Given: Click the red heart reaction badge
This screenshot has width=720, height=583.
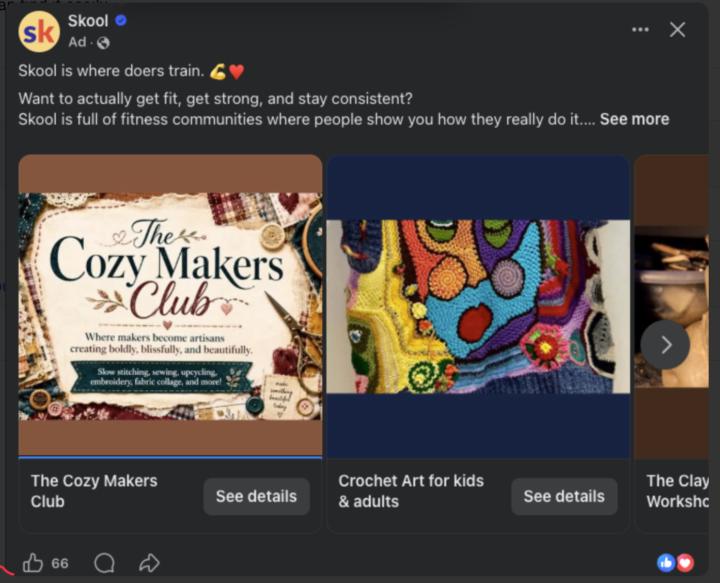Looking at the screenshot, I should pyautogui.click(x=685, y=563).
